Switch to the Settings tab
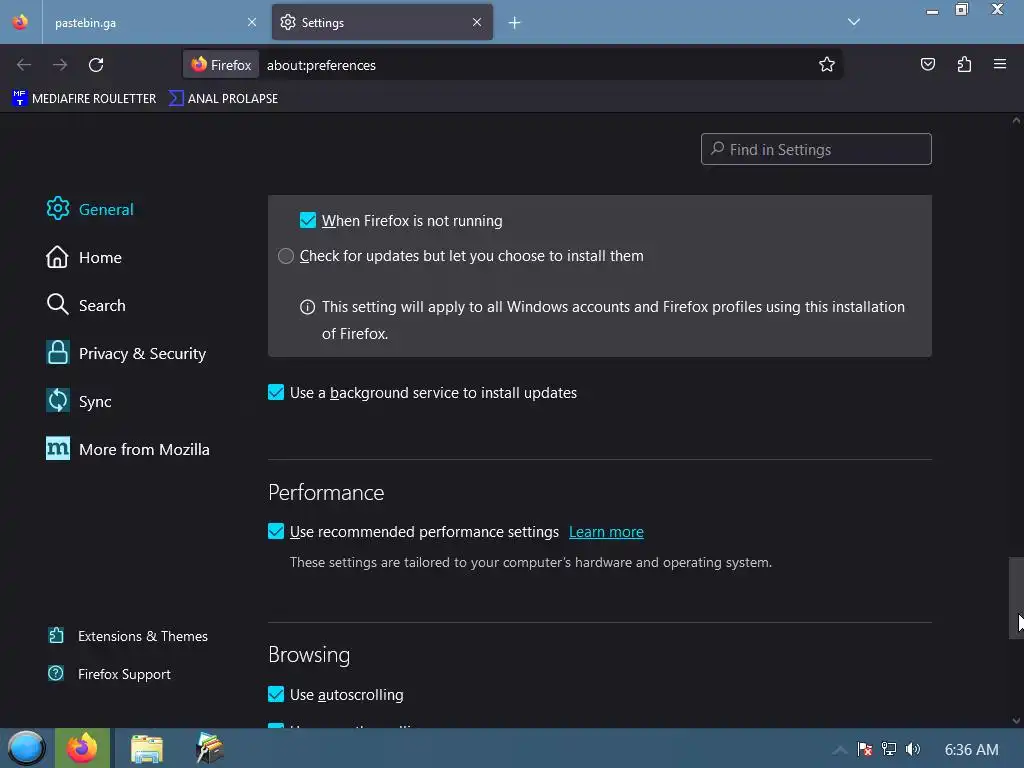Image resolution: width=1024 pixels, height=768 pixels. tap(382, 22)
